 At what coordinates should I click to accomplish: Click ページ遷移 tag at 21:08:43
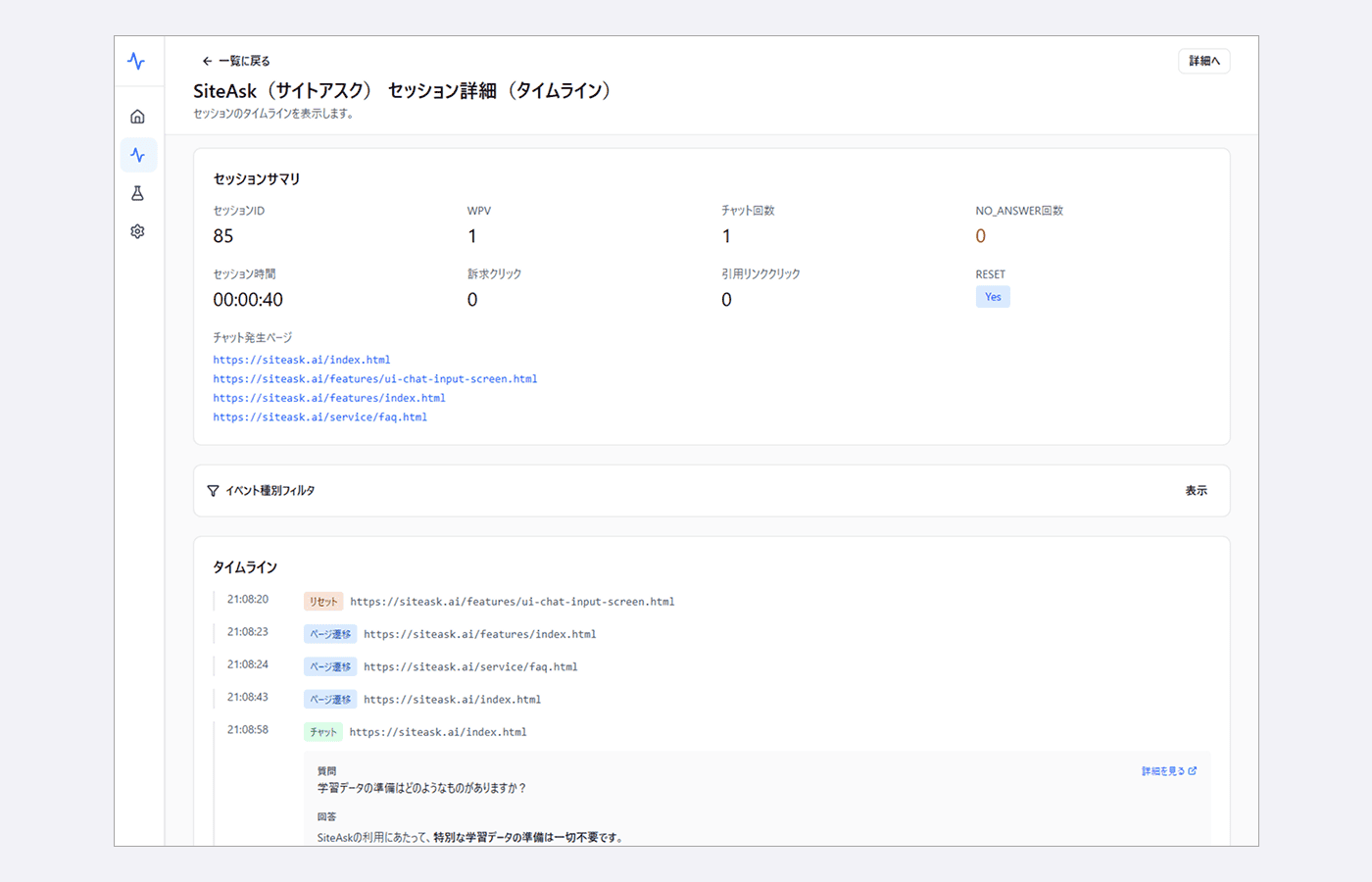click(330, 700)
